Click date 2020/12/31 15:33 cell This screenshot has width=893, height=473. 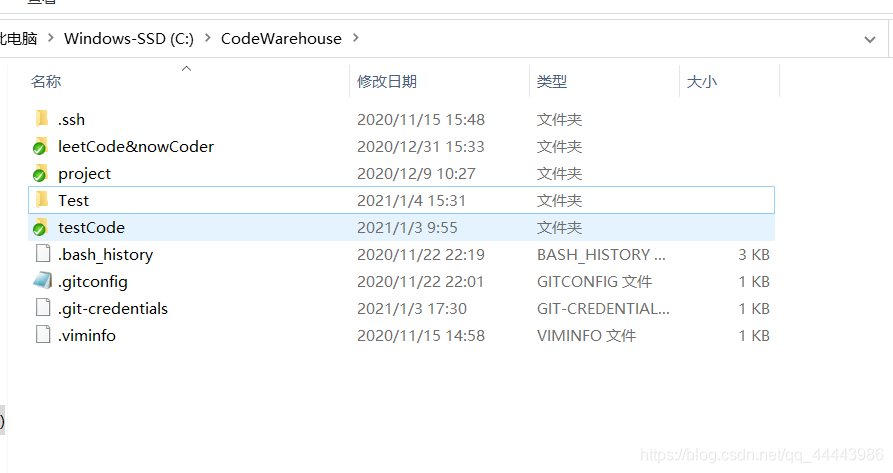tap(421, 146)
